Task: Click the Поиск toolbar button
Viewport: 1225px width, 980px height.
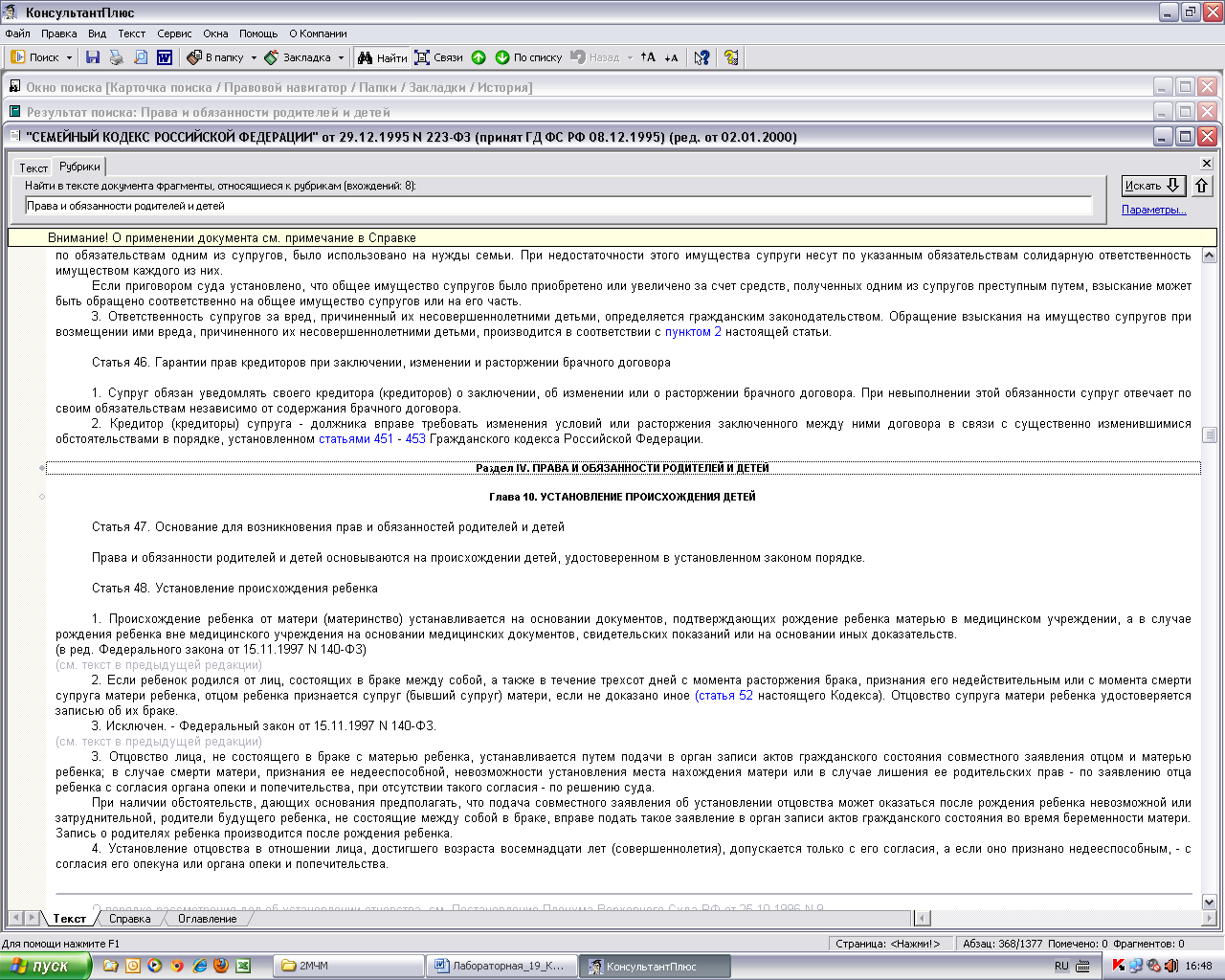Action: coord(34,57)
